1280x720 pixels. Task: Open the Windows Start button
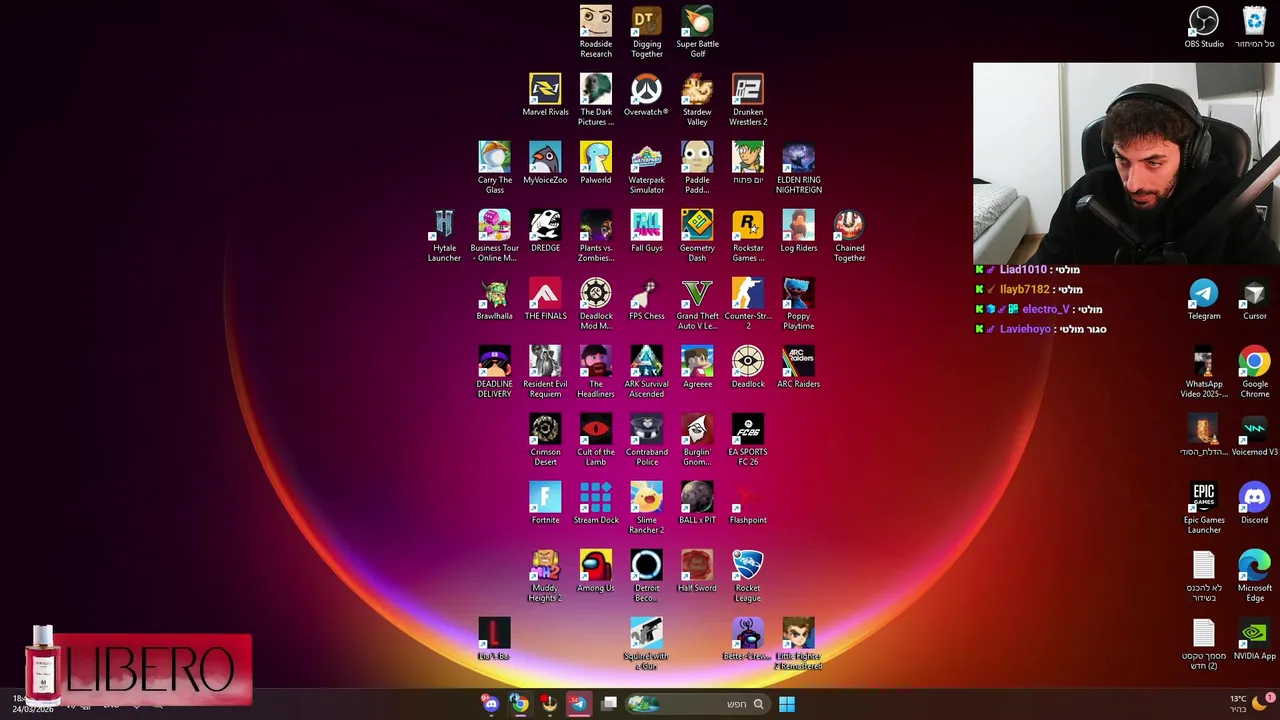pos(787,704)
